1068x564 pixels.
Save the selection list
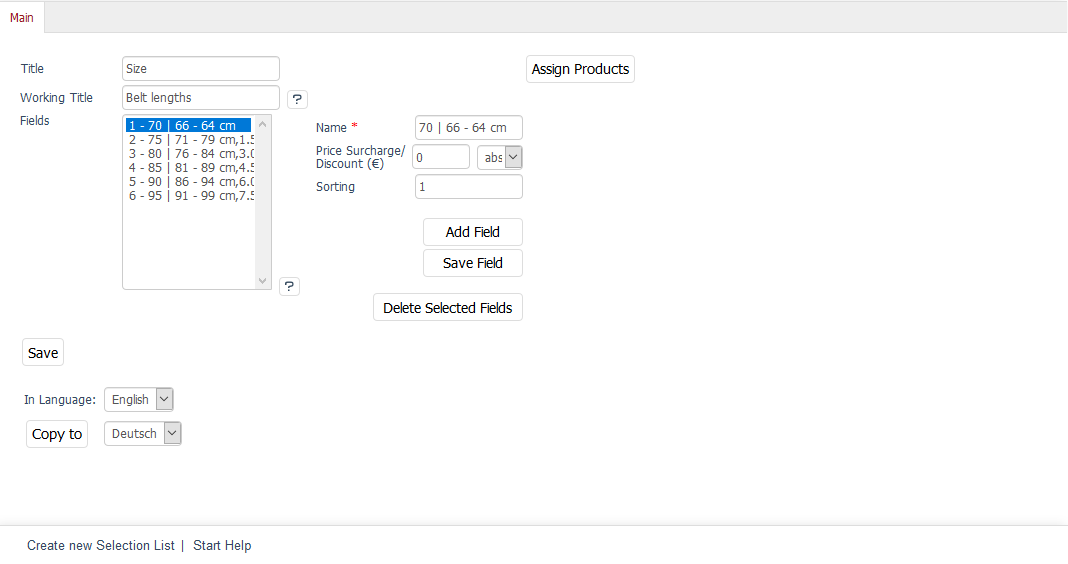pyautogui.click(x=43, y=353)
